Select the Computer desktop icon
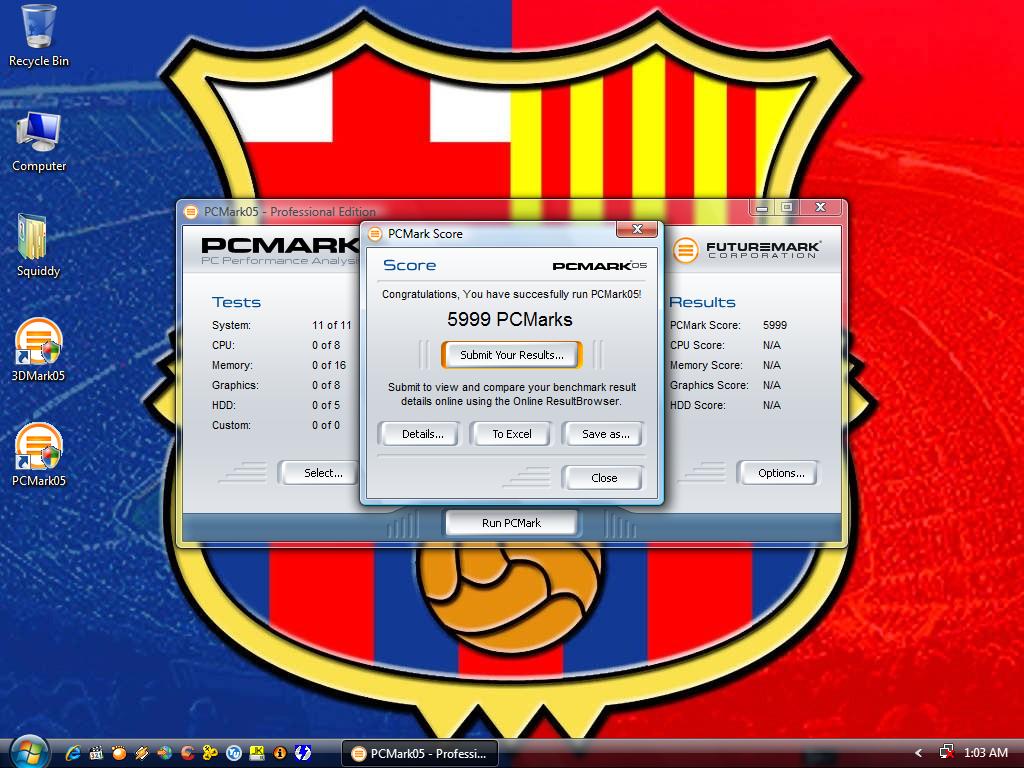This screenshot has height=768, width=1024. [x=39, y=142]
